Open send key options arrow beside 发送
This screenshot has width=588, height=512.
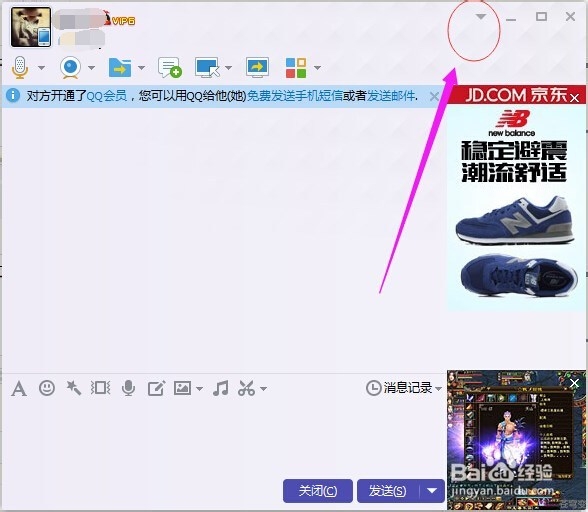[x=432, y=491]
